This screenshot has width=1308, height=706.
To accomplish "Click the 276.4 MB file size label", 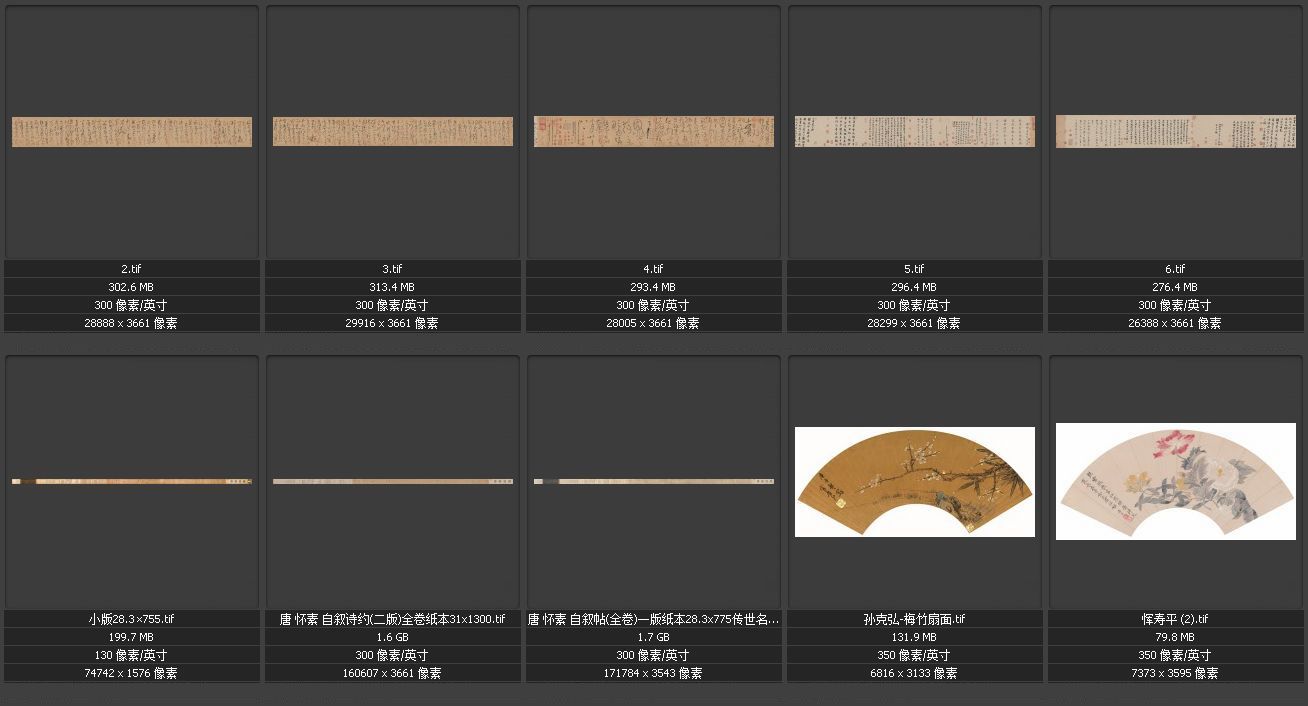I will click(x=1176, y=287).
